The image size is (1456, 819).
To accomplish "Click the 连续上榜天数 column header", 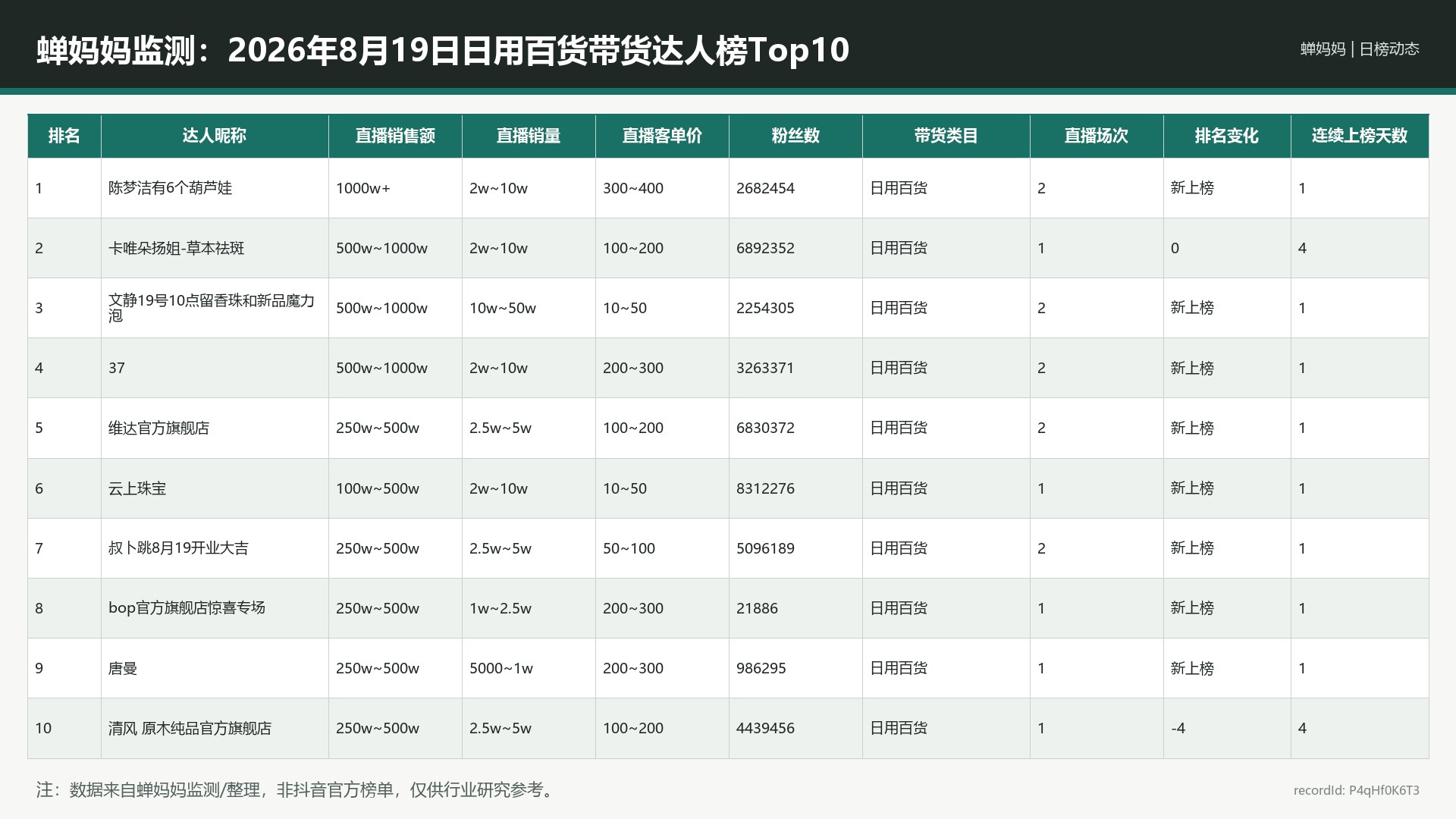I will [1360, 136].
